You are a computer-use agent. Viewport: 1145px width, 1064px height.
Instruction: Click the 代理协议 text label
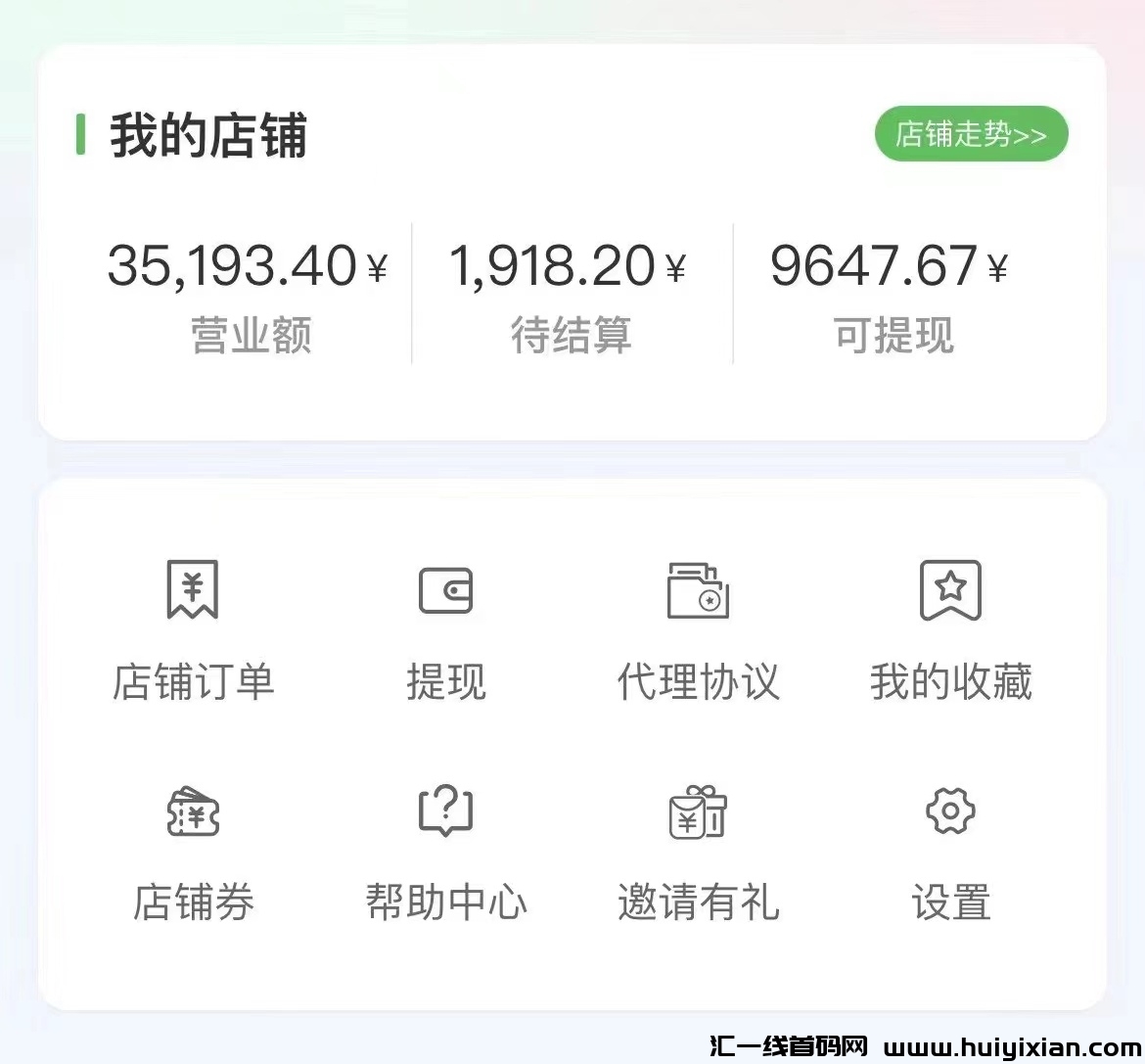point(698,682)
